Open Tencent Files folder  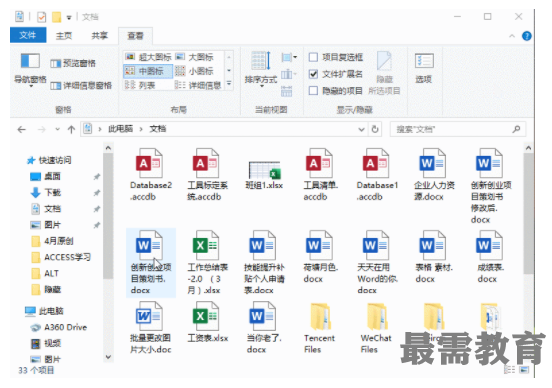coord(320,328)
